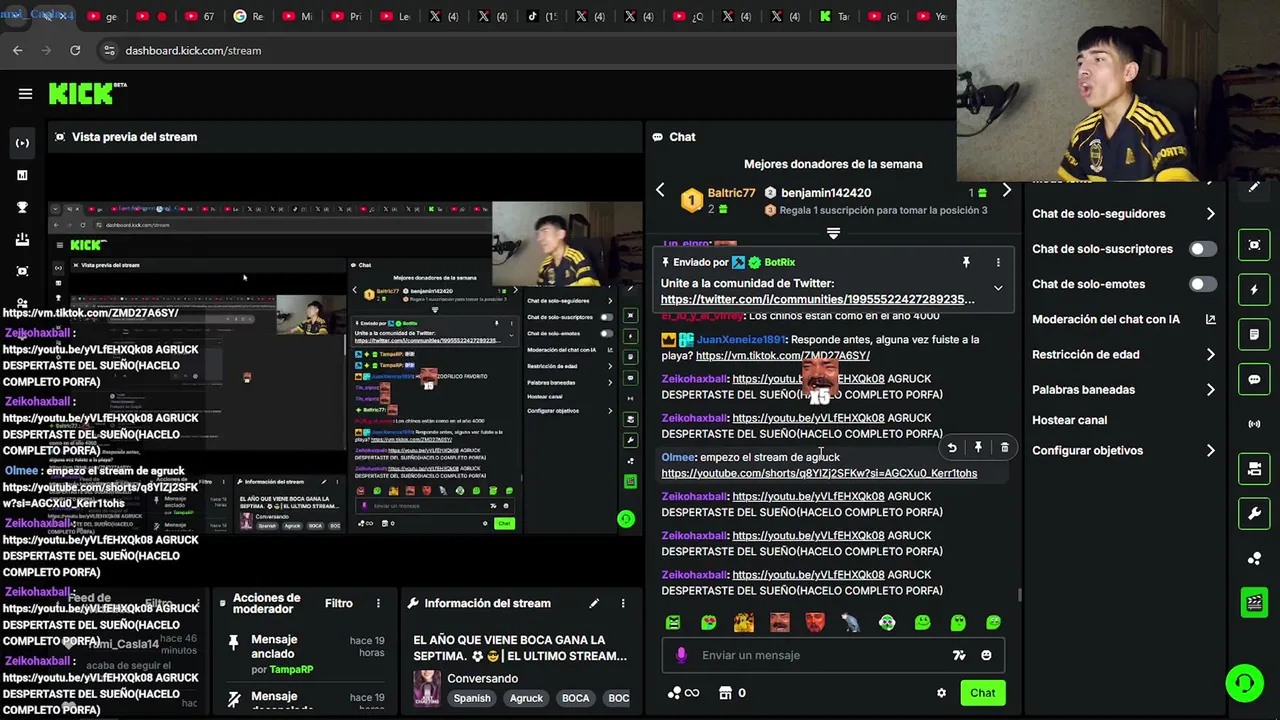Open chat settings gear icon

click(941, 693)
